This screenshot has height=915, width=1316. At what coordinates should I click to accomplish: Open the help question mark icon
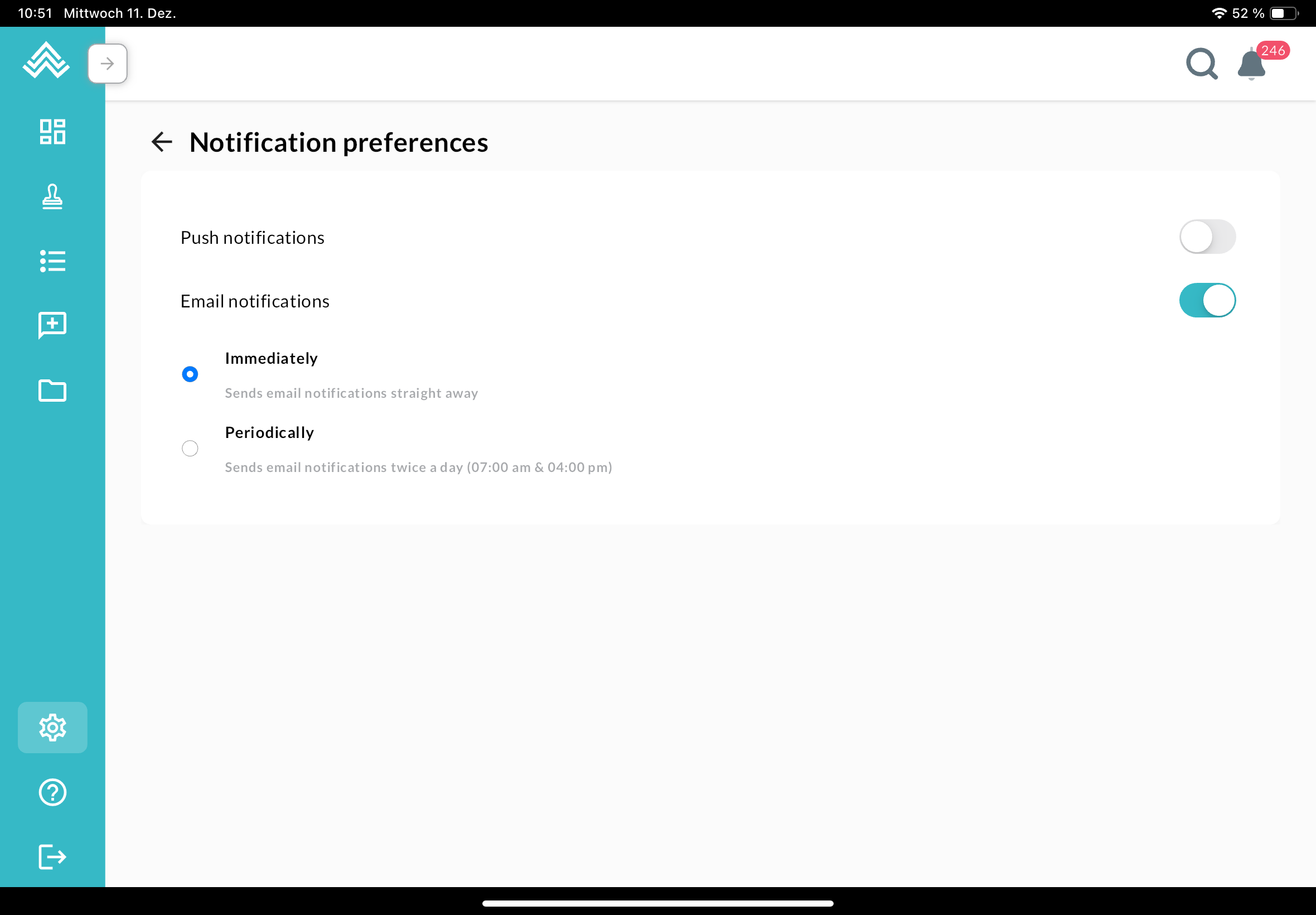coord(52,792)
